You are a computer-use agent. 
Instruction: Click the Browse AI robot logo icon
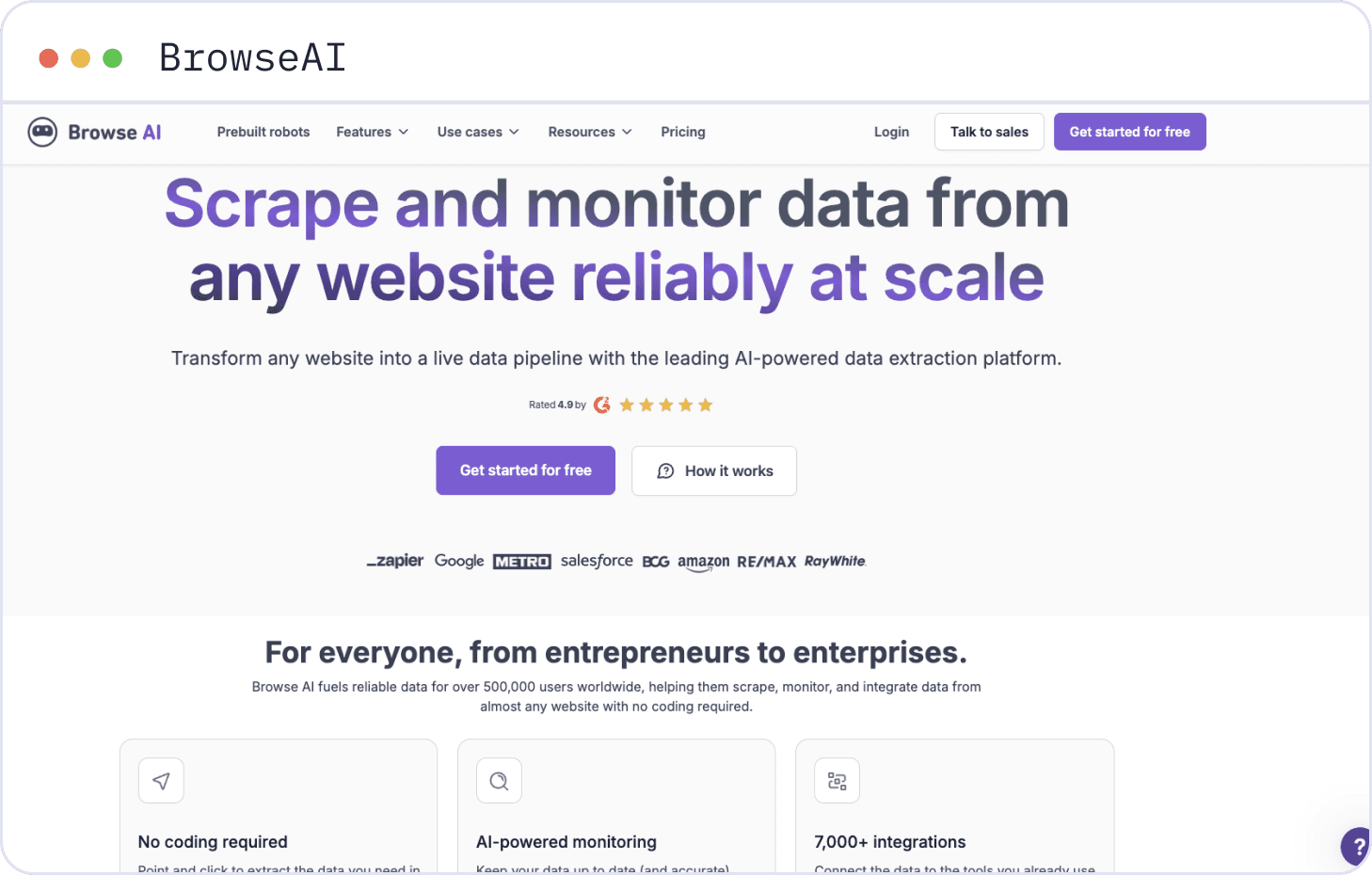click(x=42, y=133)
